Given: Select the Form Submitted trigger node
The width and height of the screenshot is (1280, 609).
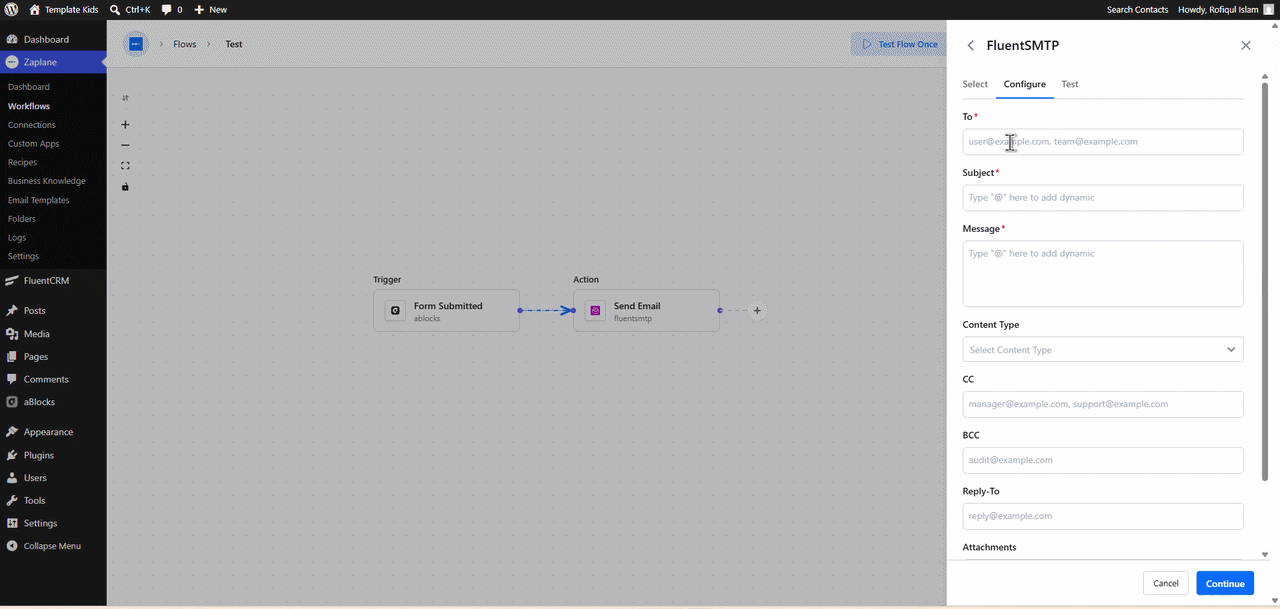Looking at the screenshot, I should click(x=446, y=311).
